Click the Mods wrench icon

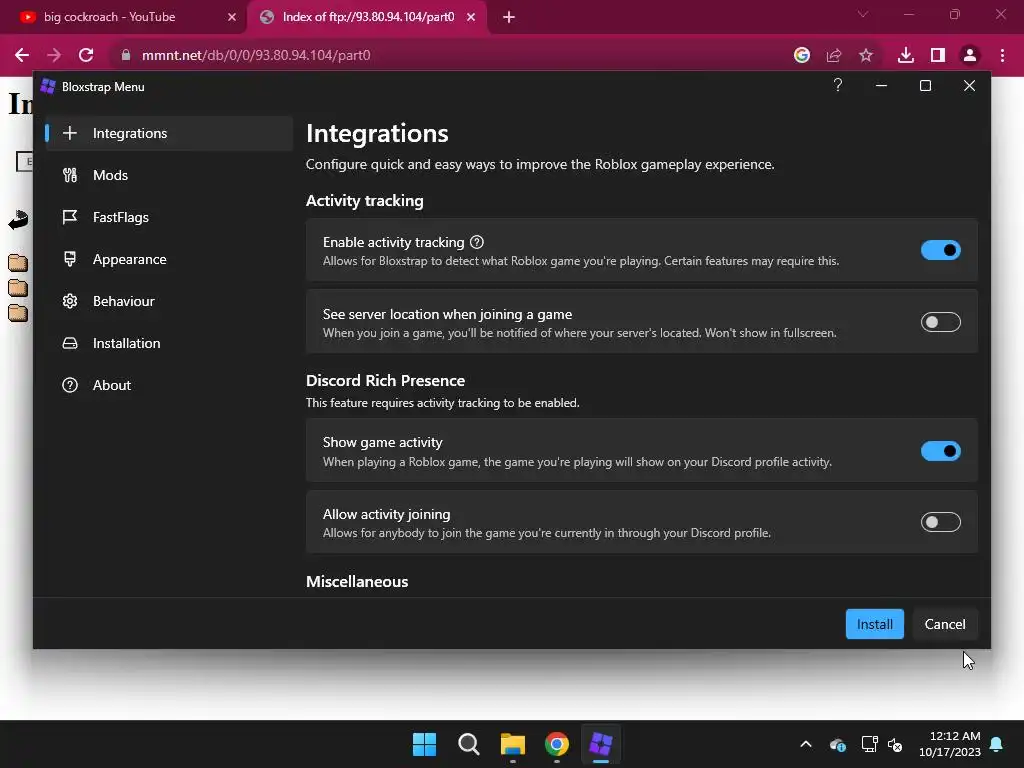tap(70, 175)
